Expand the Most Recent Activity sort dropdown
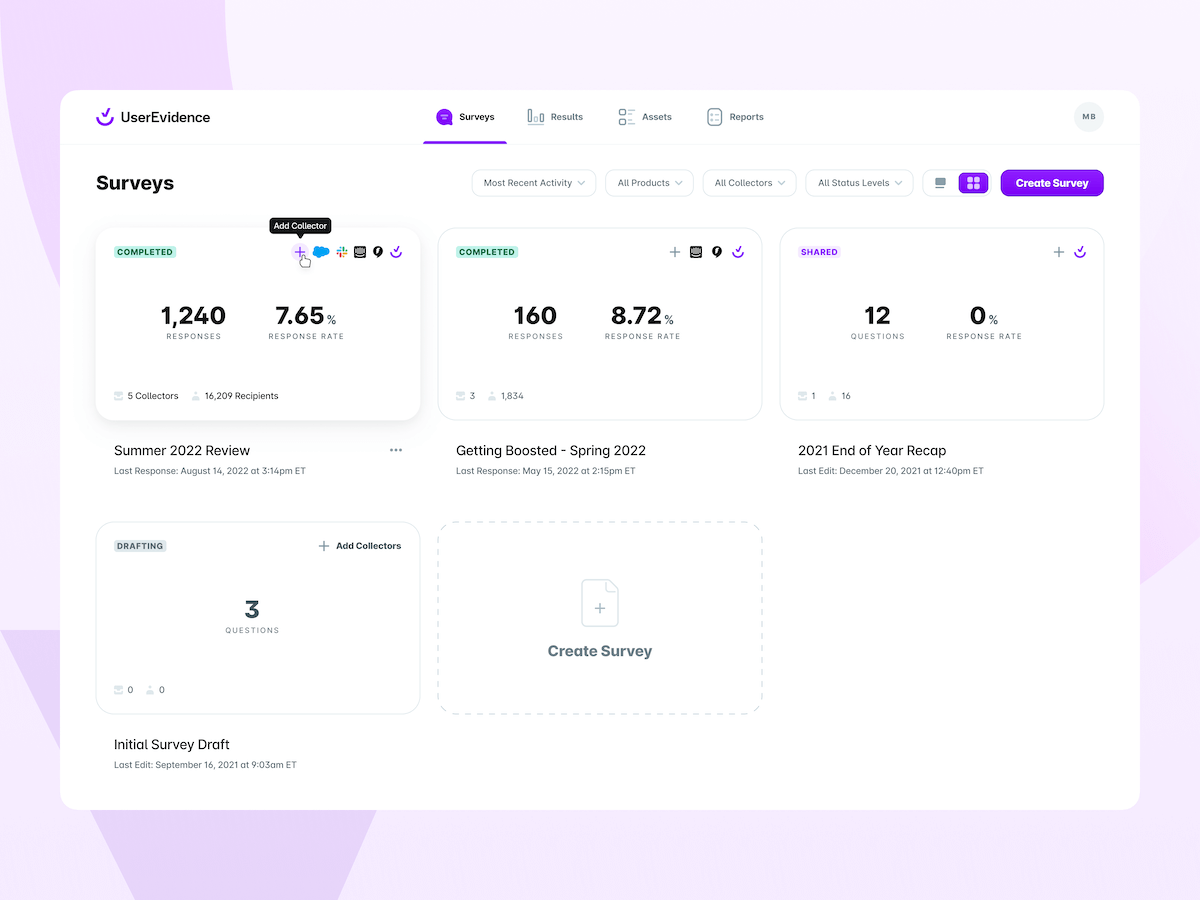This screenshot has height=900, width=1200. tap(534, 183)
